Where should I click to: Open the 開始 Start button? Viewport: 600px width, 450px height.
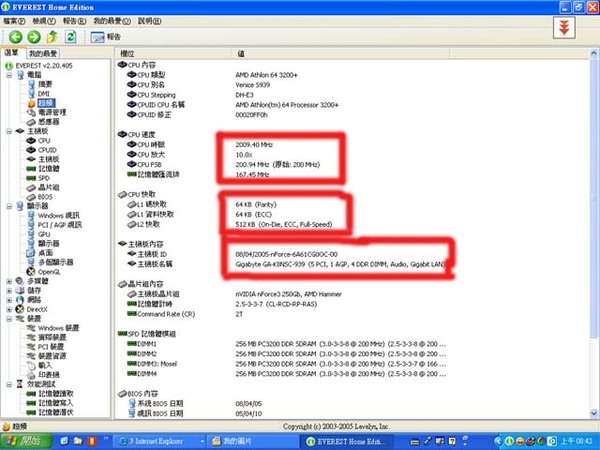[x=26, y=441]
